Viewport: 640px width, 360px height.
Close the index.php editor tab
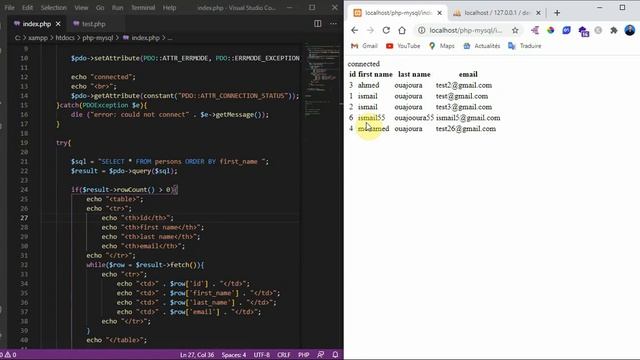pos(58,24)
